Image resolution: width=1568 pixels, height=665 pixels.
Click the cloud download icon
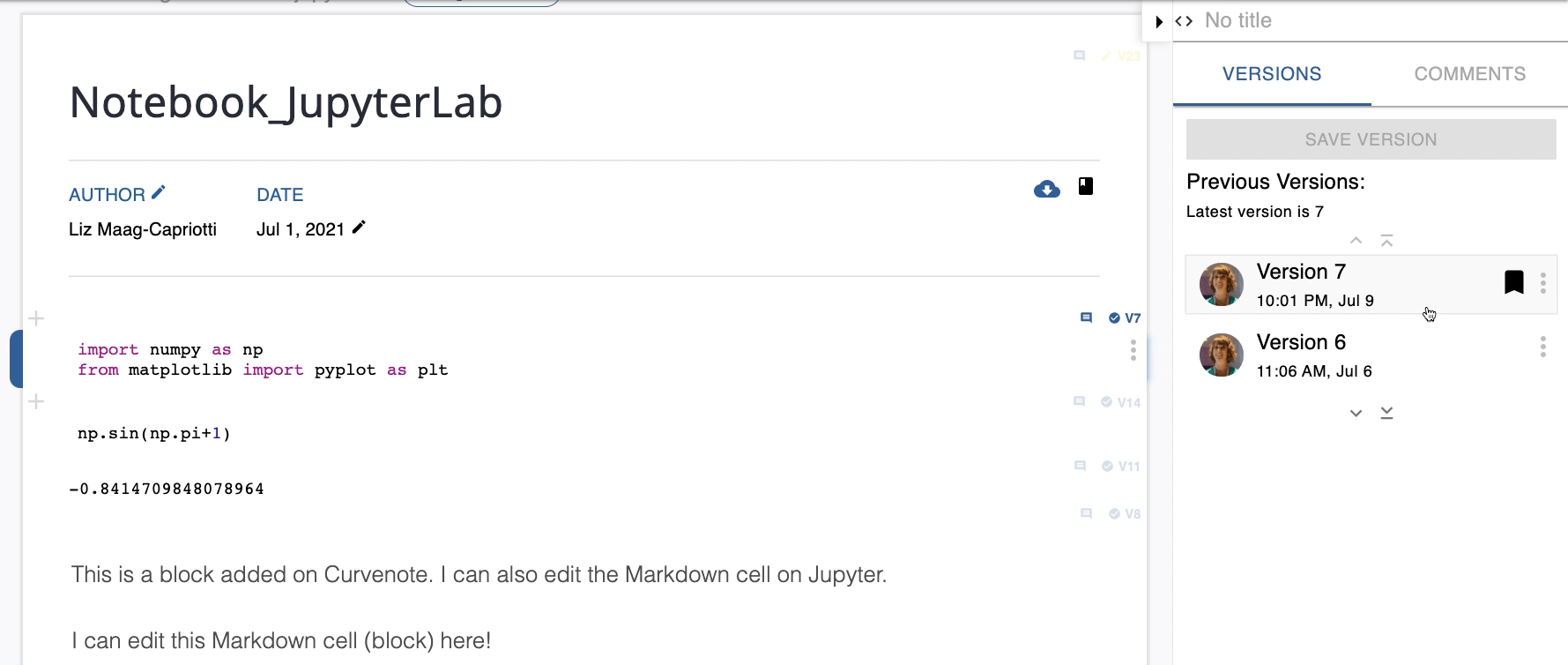[1047, 189]
